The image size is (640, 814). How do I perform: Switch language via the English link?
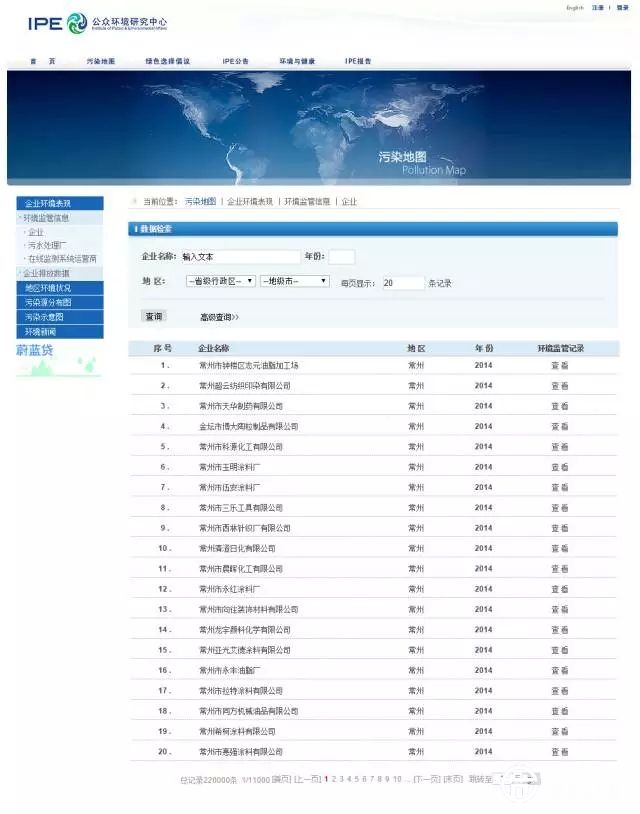click(x=575, y=8)
